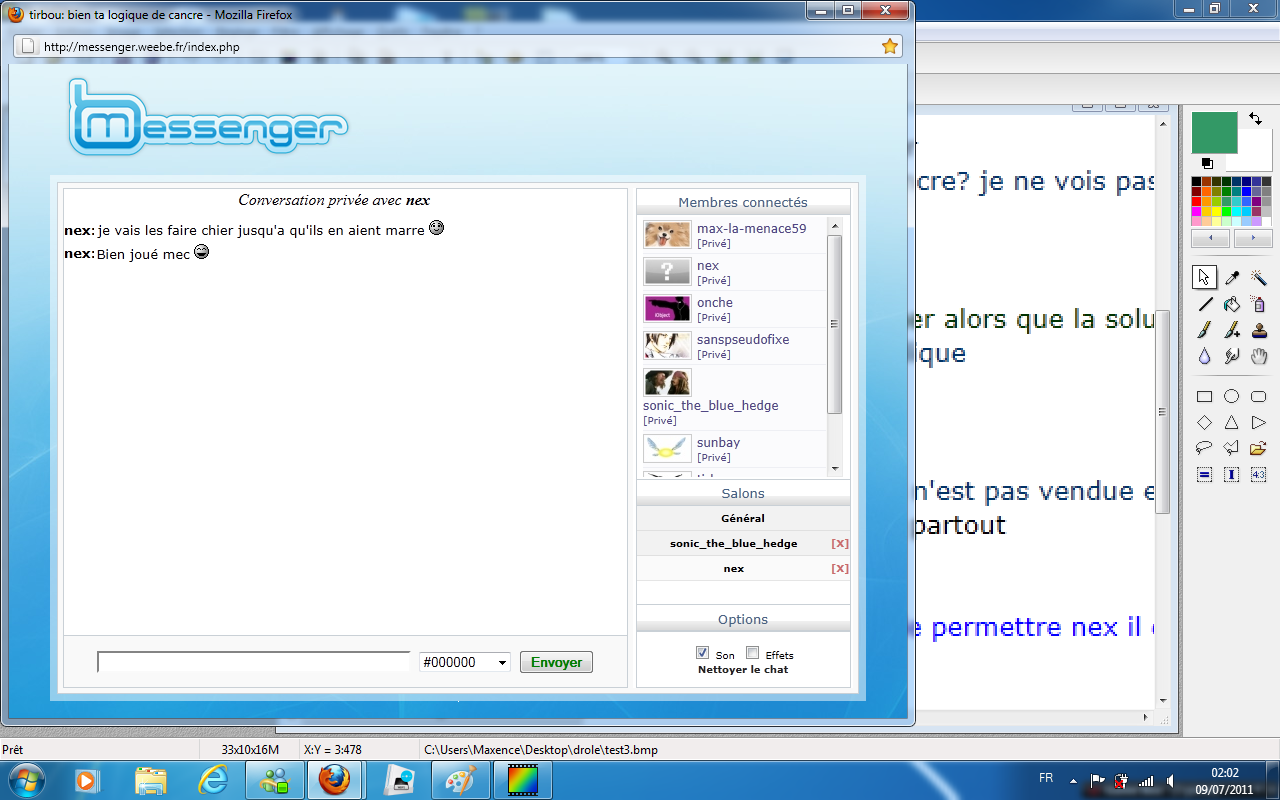The image size is (1280, 800).
Task: Choose the water drop blur tool
Action: [x=1205, y=356]
